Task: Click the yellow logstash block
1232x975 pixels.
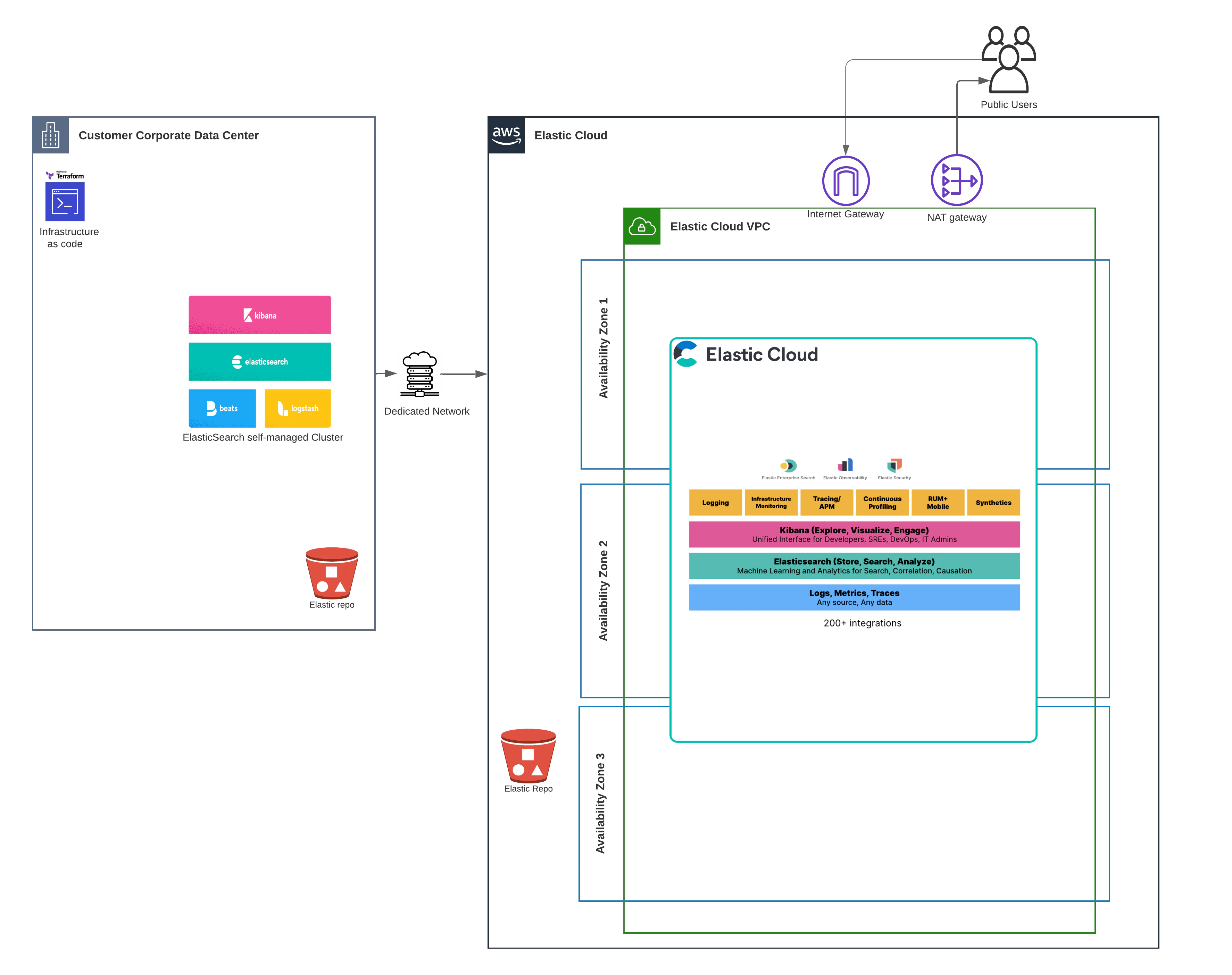Action: click(x=298, y=408)
